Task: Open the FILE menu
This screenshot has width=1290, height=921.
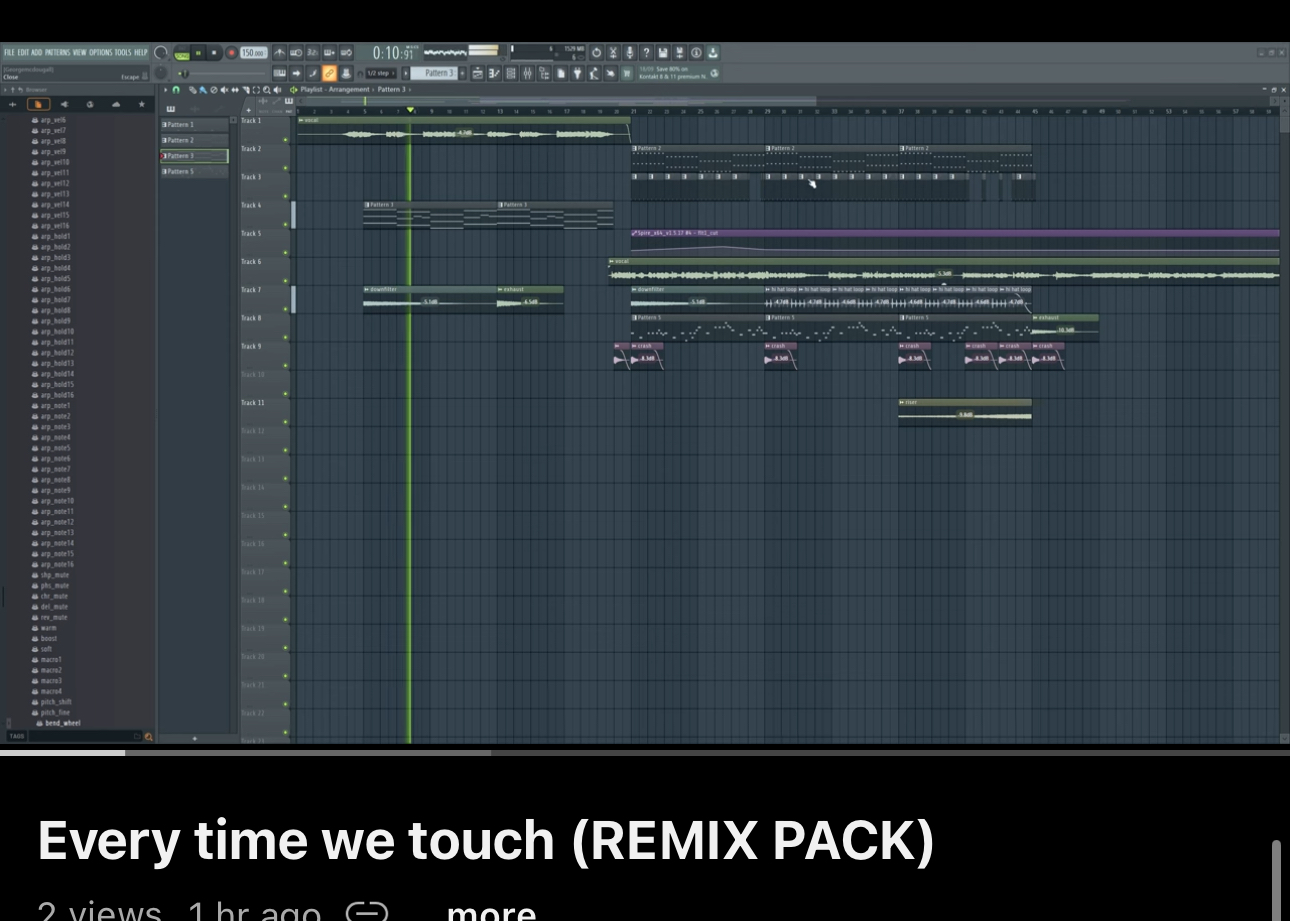Action: pos(9,53)
